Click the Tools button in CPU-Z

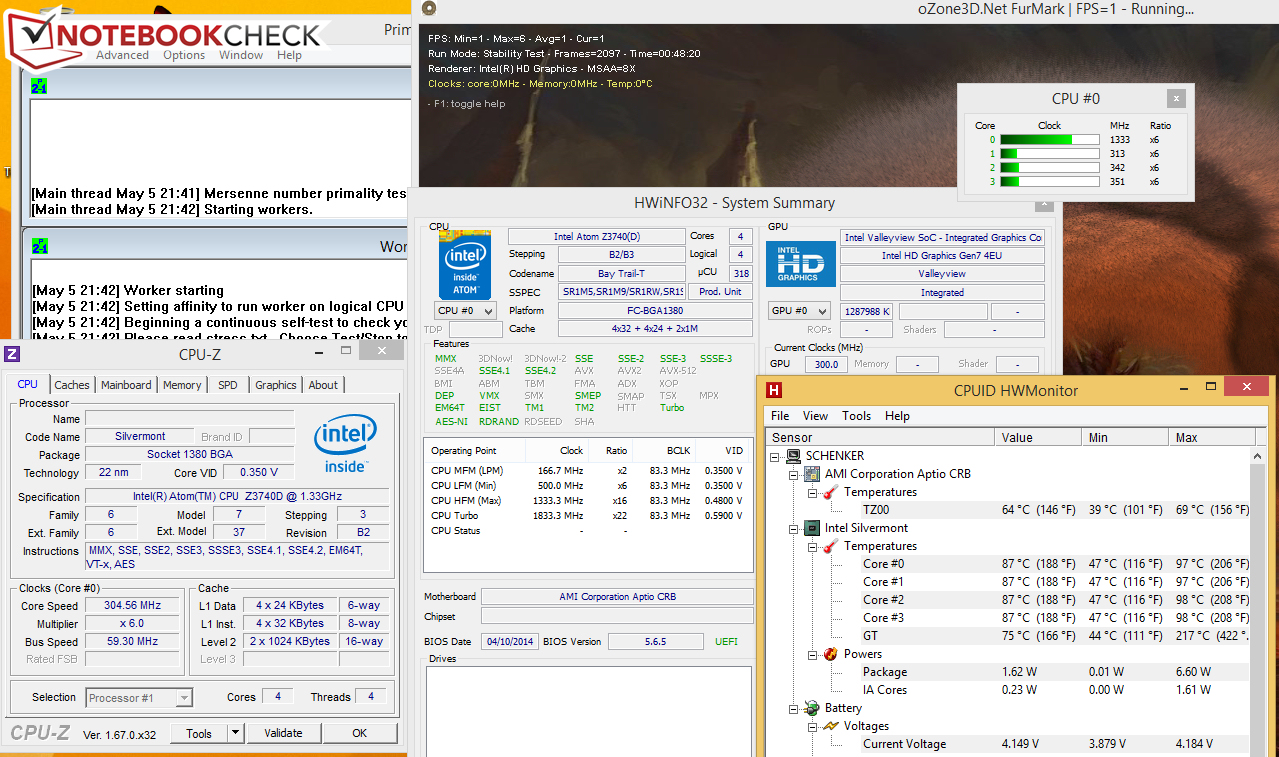(199, 733)
